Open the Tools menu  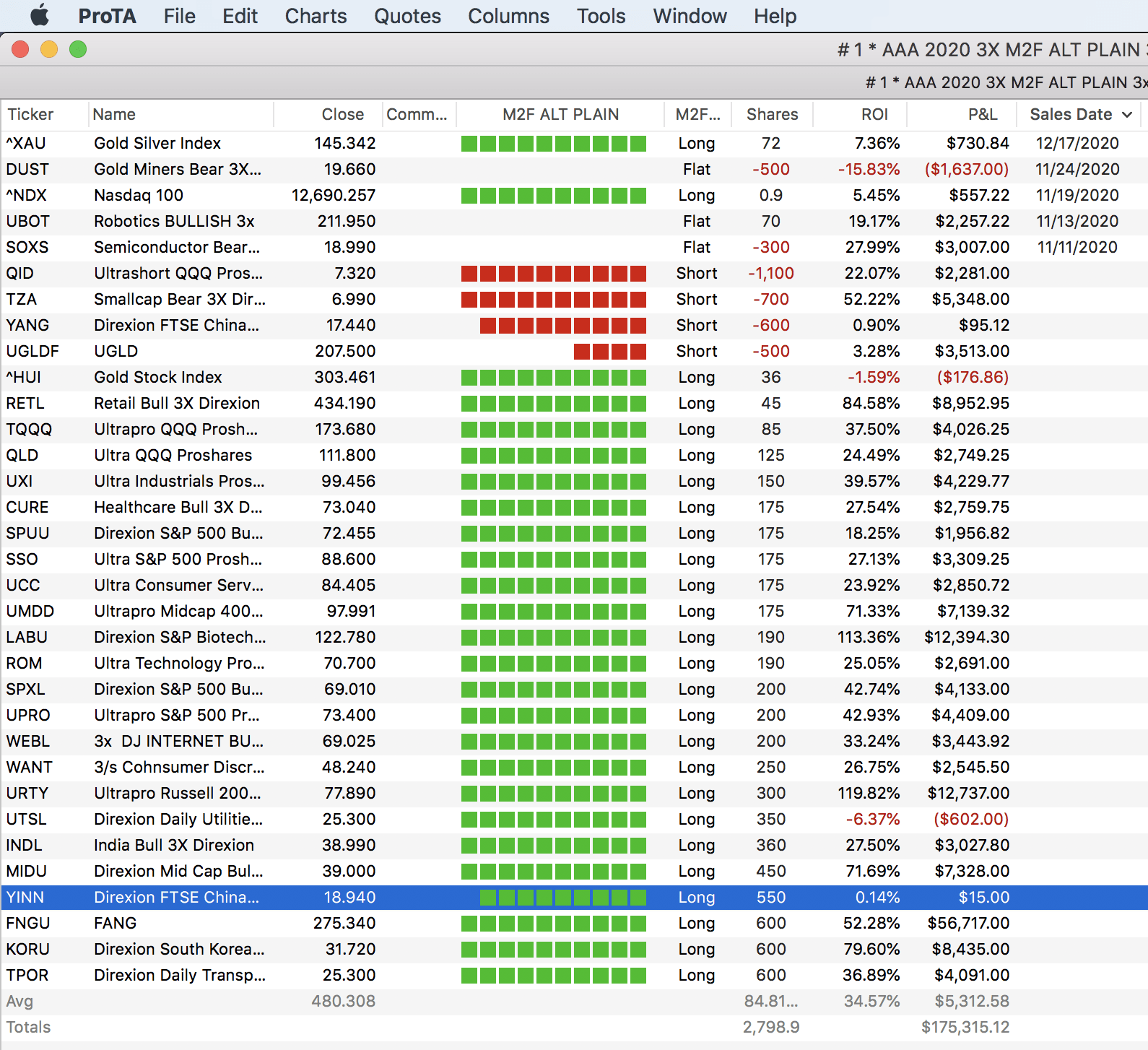point(601,16)
